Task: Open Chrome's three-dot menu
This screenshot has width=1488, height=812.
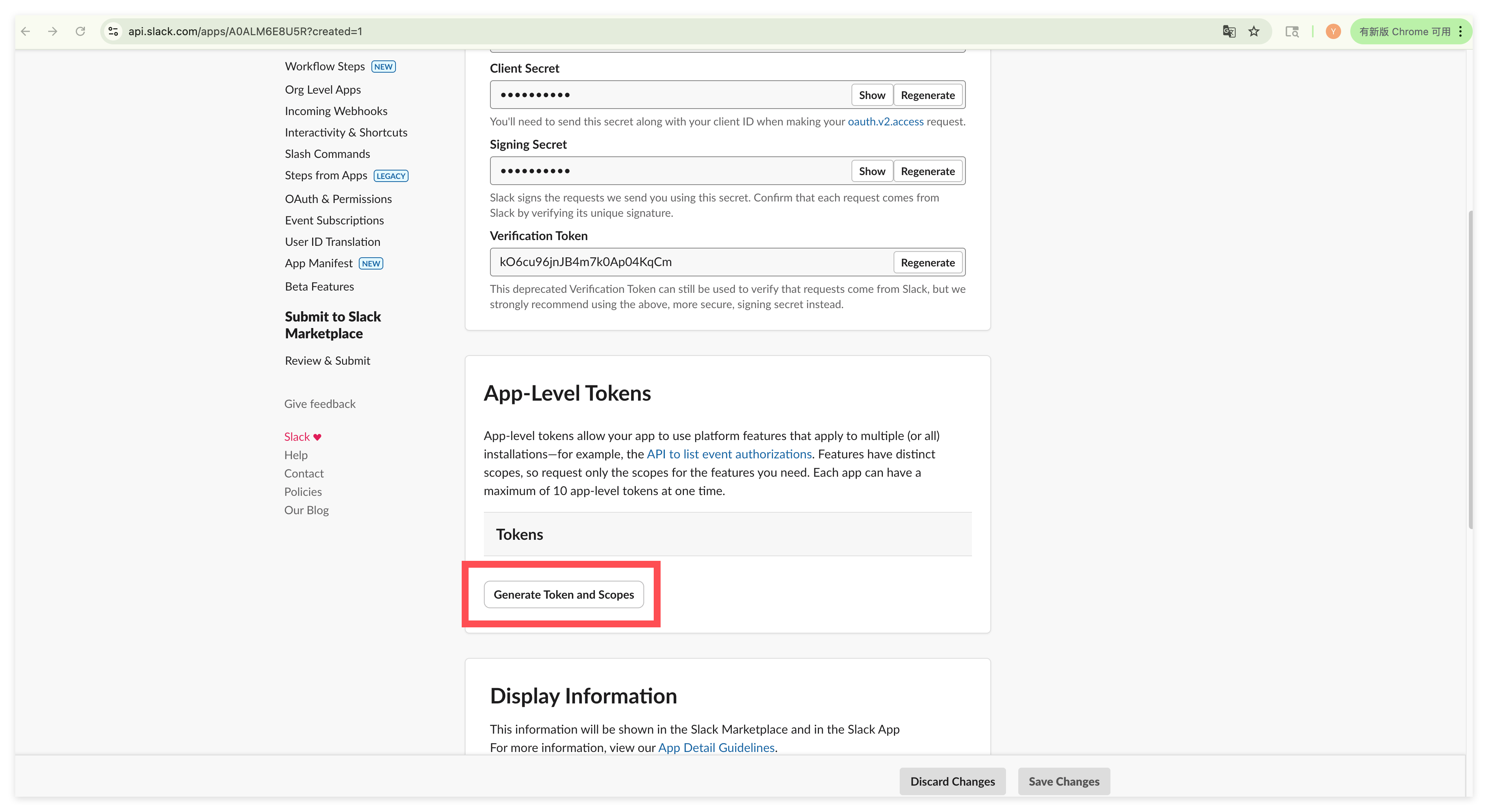Action: click(1461, 31)
